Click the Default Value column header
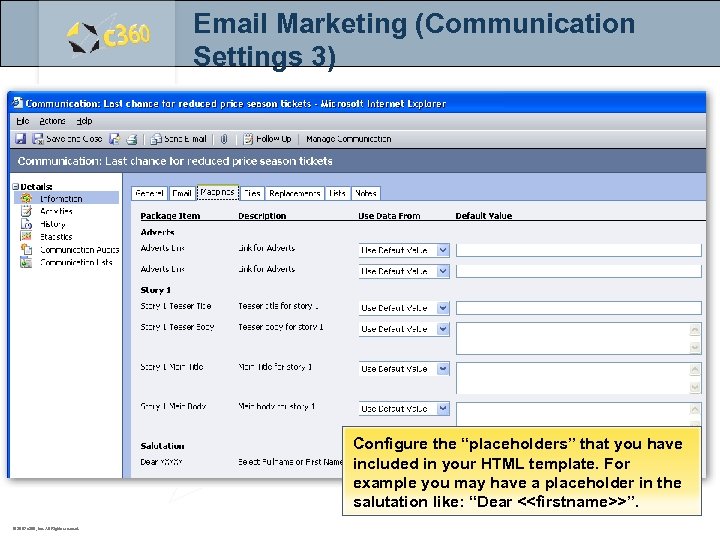The width and height of the screenshot is (720, 540). click(484, 216)
